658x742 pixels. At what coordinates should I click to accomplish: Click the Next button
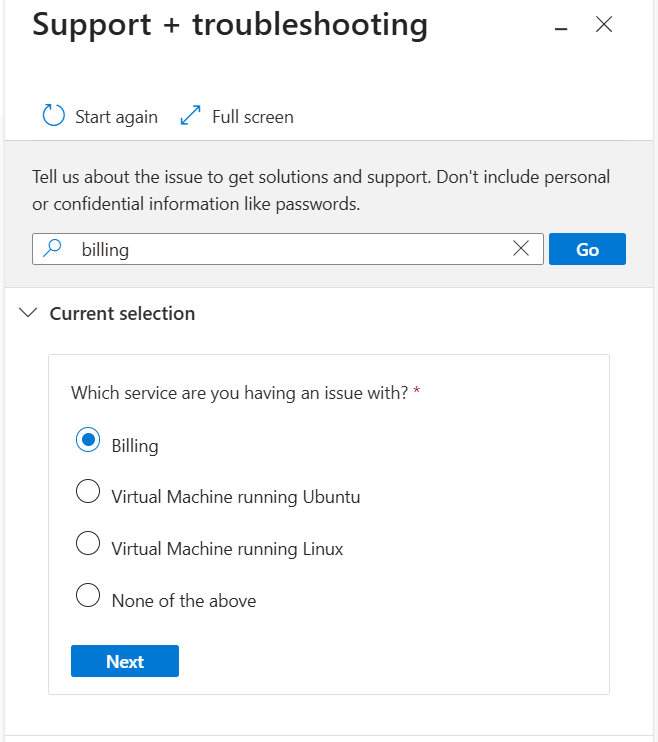[x=125, y=661]
